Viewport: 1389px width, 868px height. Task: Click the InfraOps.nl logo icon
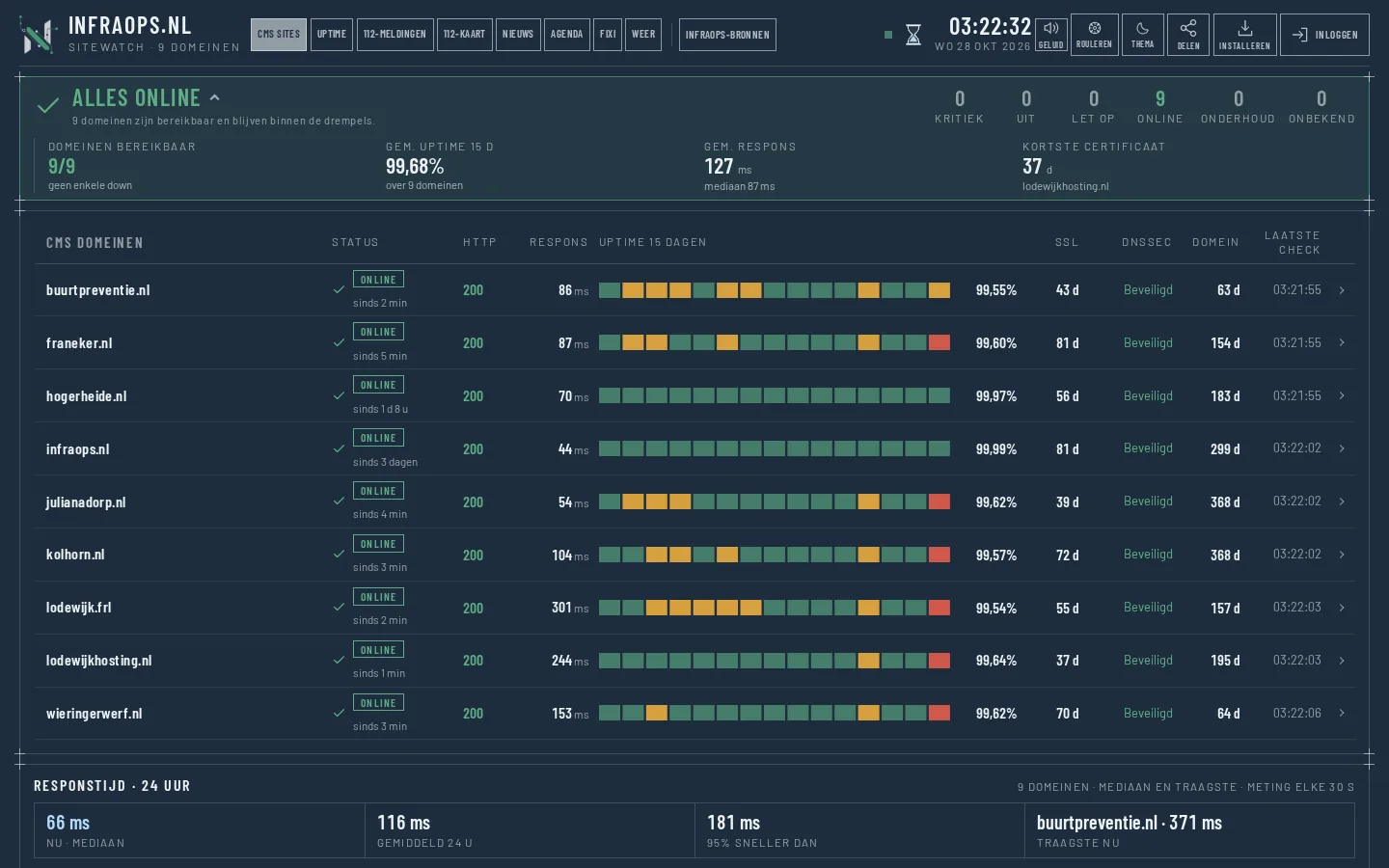(38, 35)
